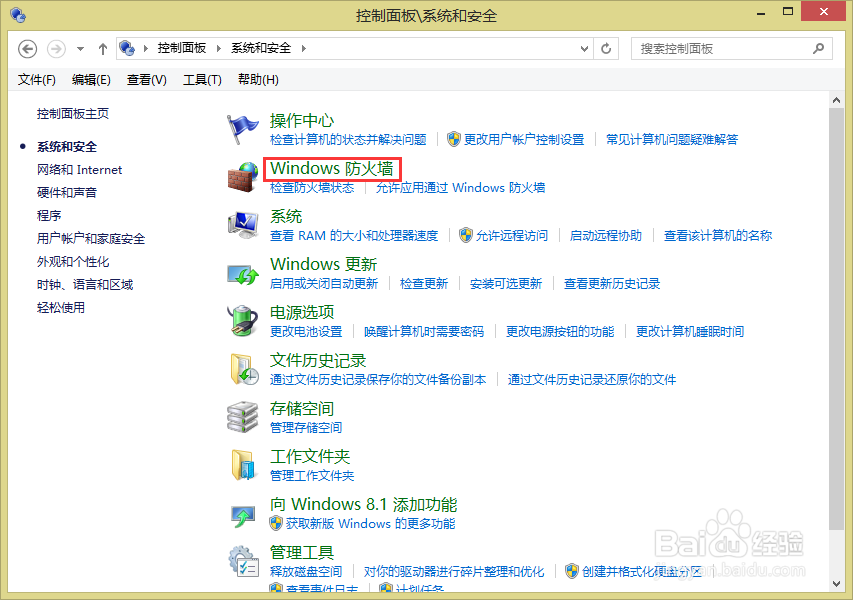Click the Power Options battery icon
The height and width of the screenshot is (600, 853).
[243, 320]
